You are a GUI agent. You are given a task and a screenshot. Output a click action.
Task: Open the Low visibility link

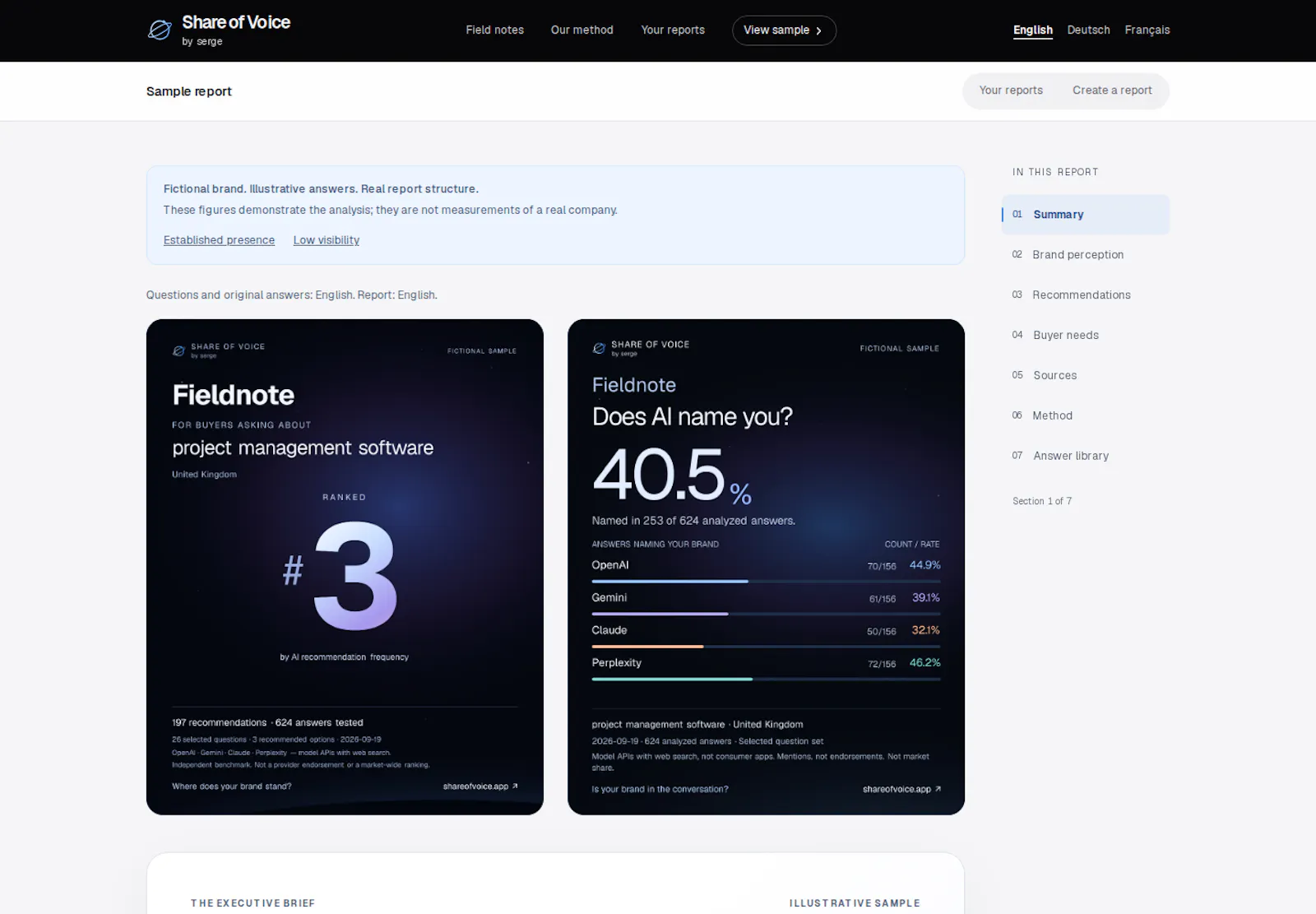click(326, 240)
